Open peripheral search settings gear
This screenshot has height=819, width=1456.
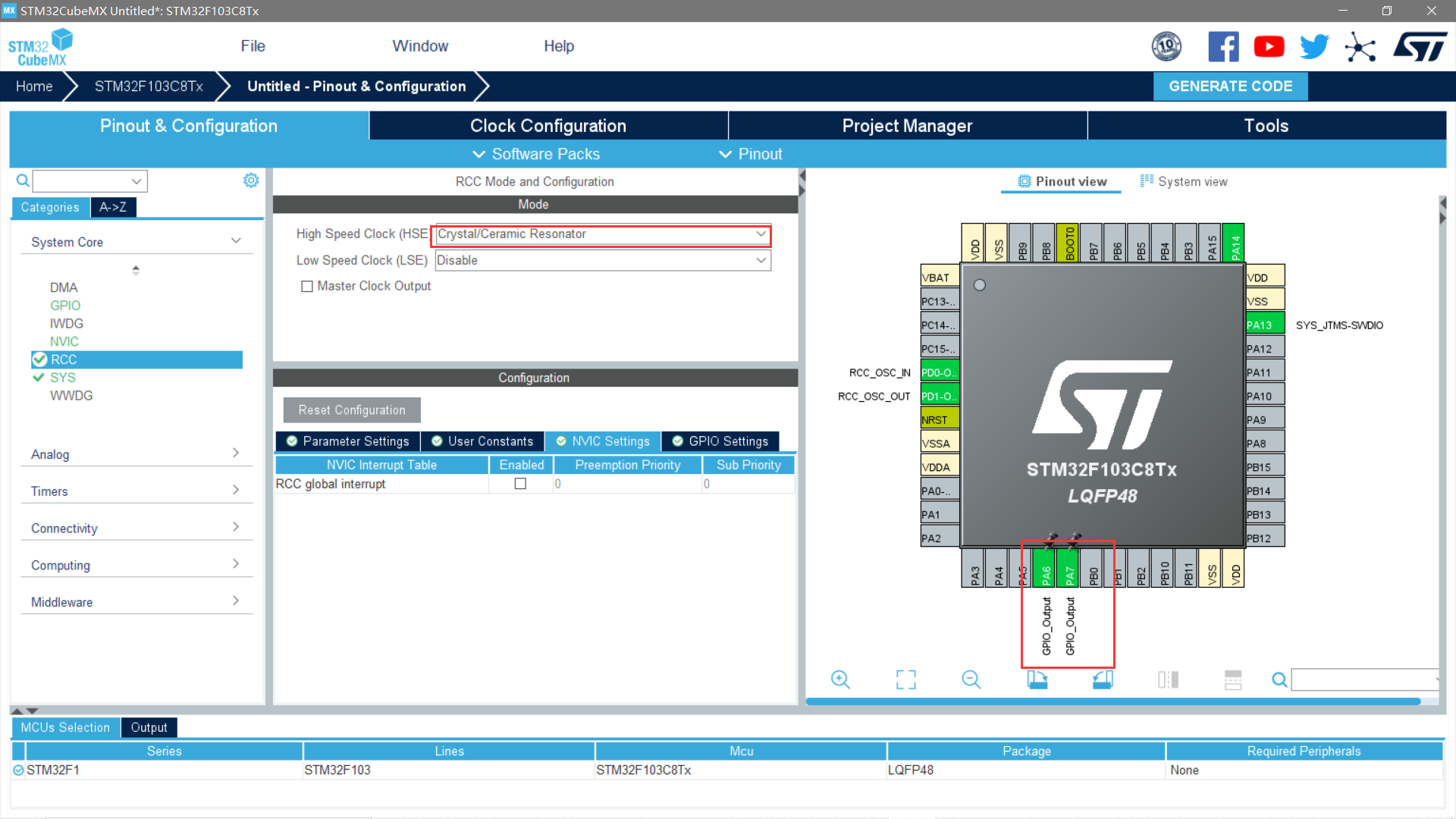click(251, 180)
